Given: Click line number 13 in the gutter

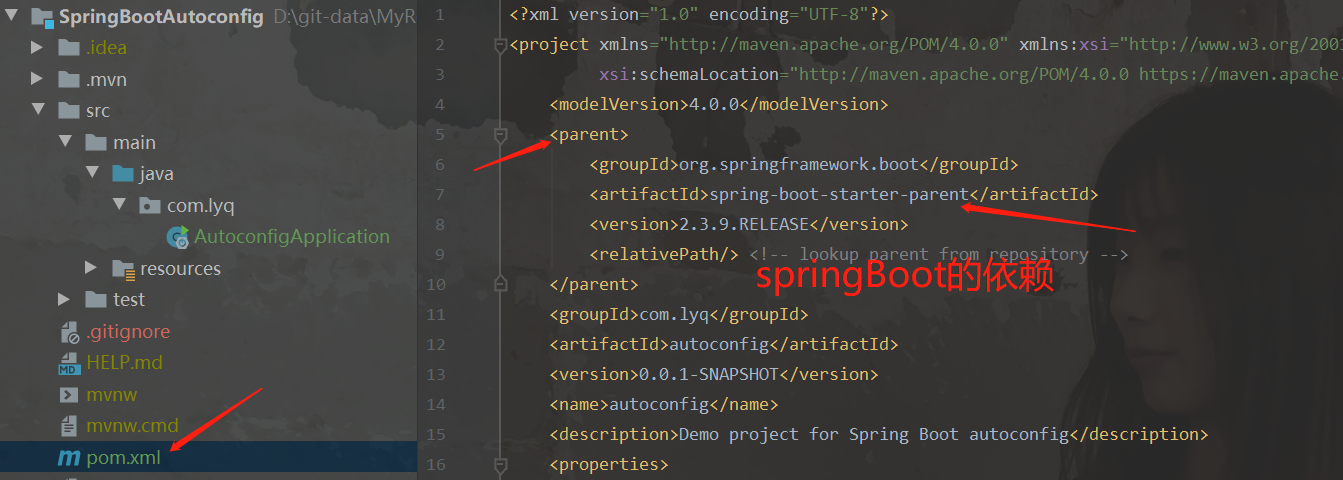Looking at the screenshot, I should (x=435, y=374).
